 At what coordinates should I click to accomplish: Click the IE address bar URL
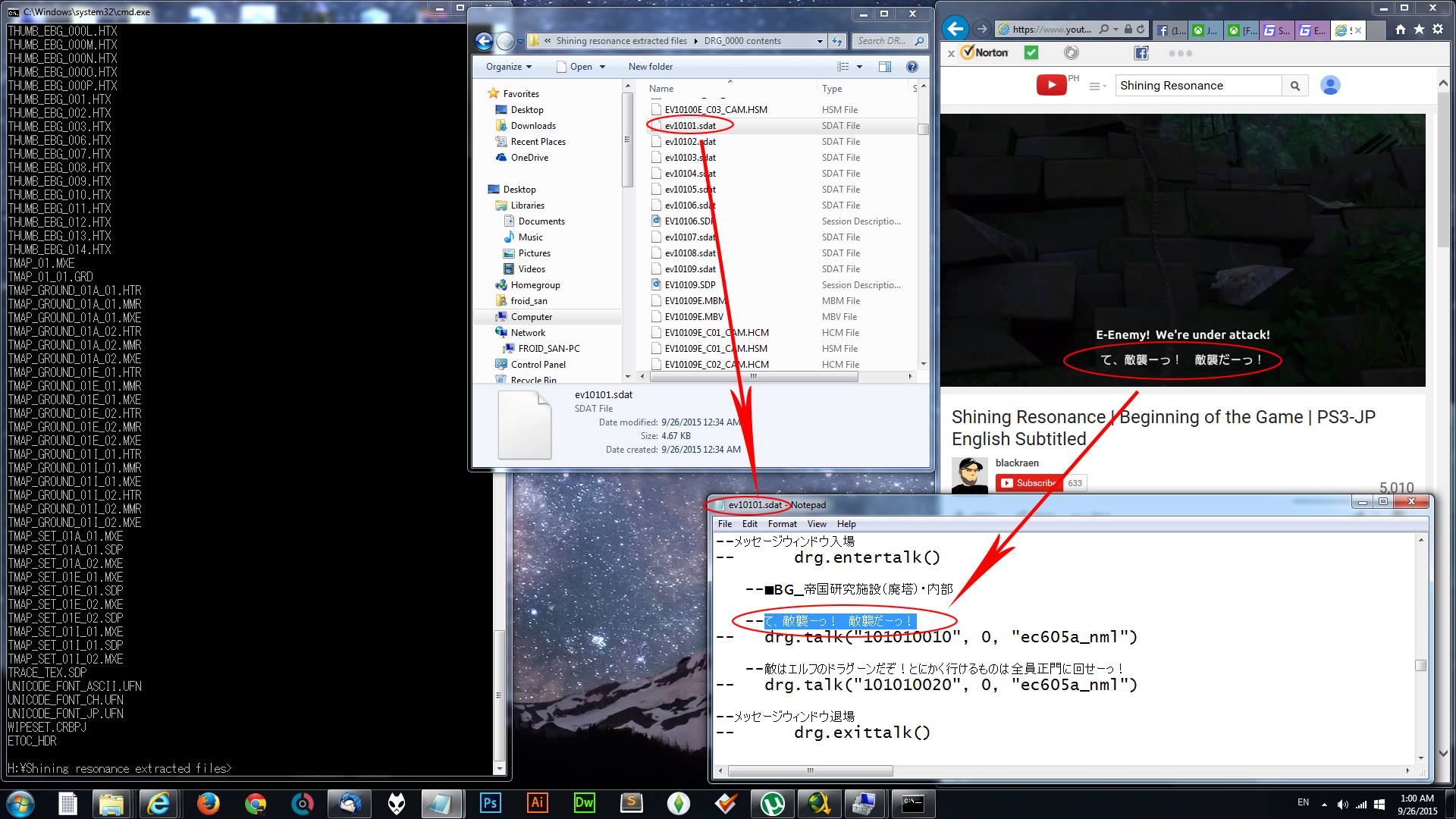point(1051,30)
